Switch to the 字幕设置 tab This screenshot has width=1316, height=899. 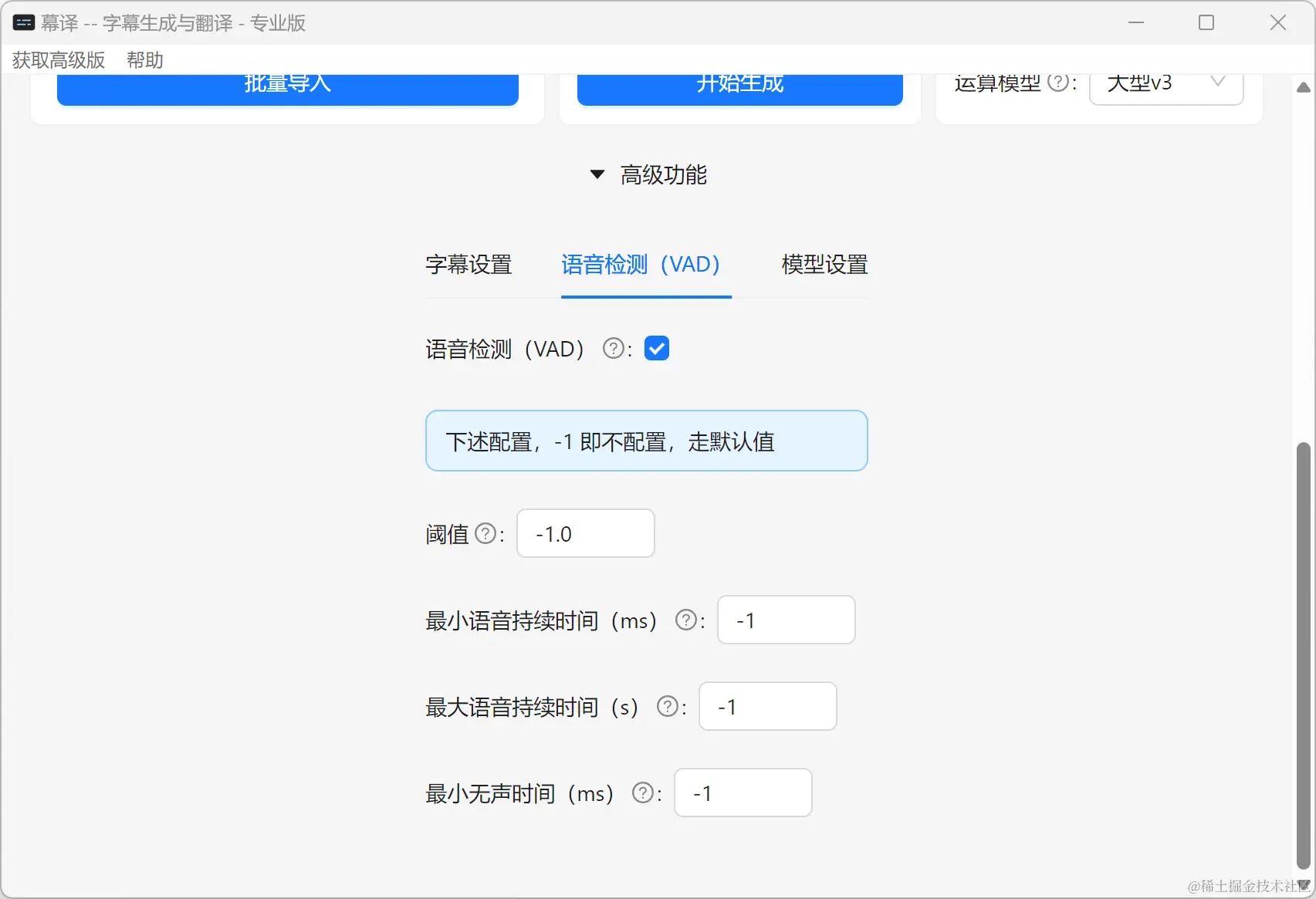469,265
